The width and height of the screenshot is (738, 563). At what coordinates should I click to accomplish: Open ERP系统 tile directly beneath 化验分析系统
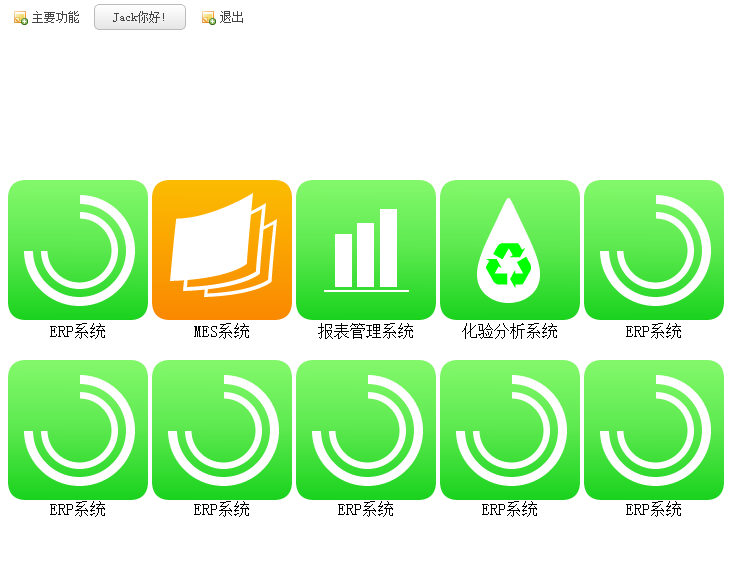coord(510,430)
